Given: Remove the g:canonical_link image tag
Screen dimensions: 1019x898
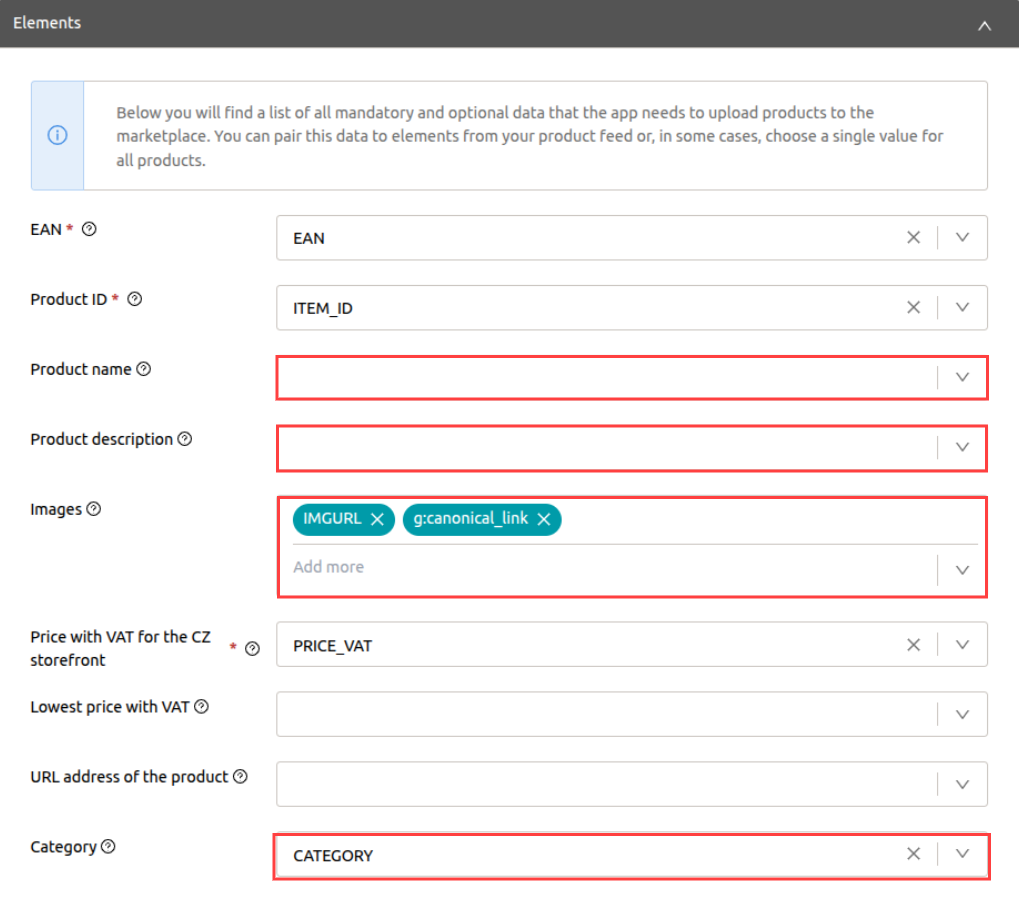Looking at the screenshot, I should [x=544, y=519].
